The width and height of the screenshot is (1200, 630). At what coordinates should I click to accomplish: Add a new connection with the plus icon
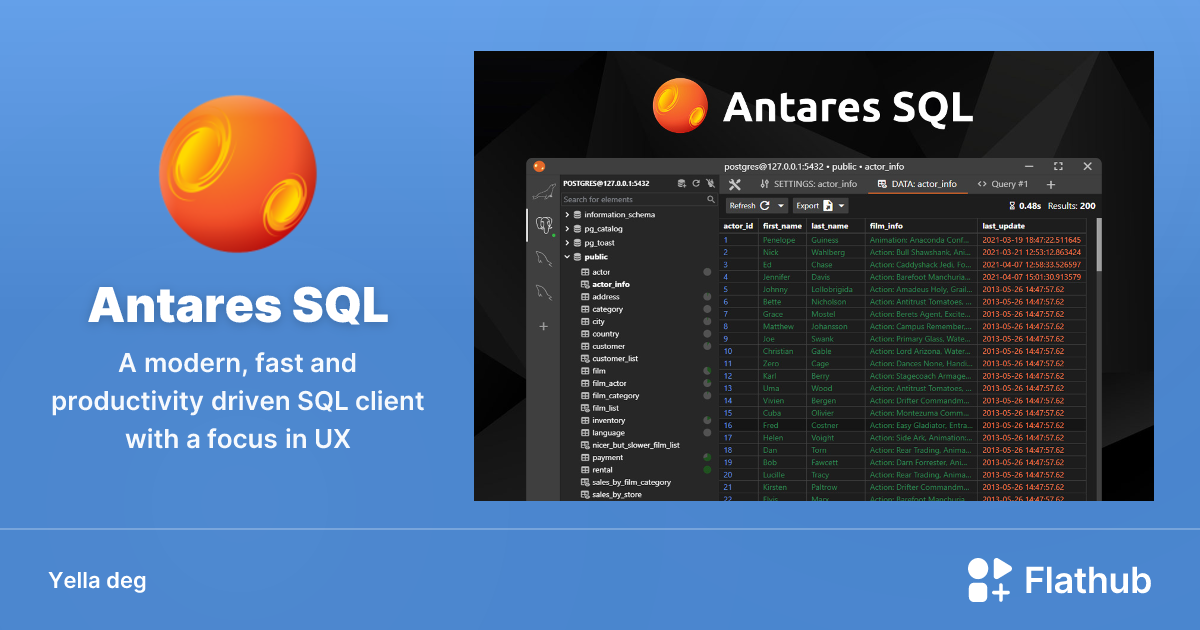pos(543,326)
